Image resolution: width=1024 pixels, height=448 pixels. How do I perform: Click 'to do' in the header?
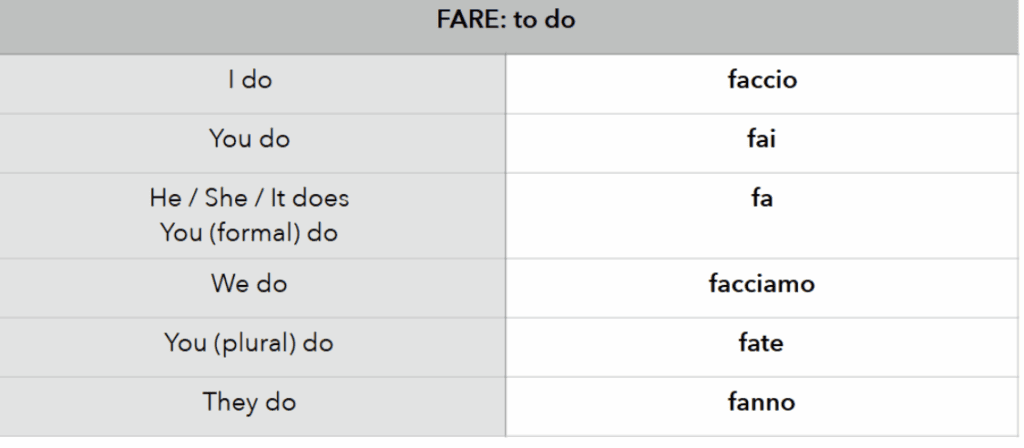tap(545, 20)
